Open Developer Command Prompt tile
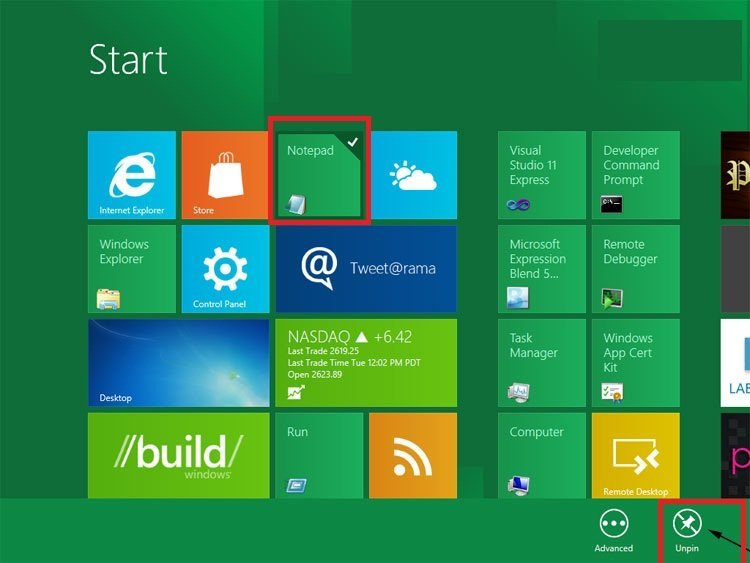 coord(635,175)
